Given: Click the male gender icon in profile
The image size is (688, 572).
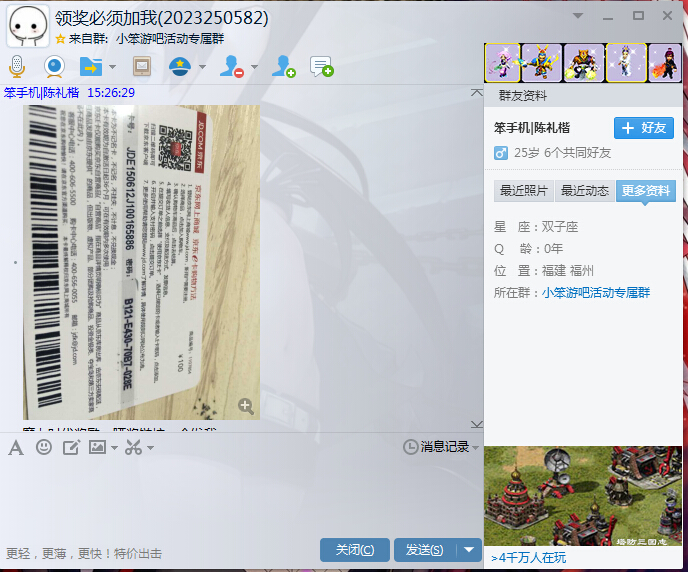Looking at the screenshot, I should (x=501, y=153).
